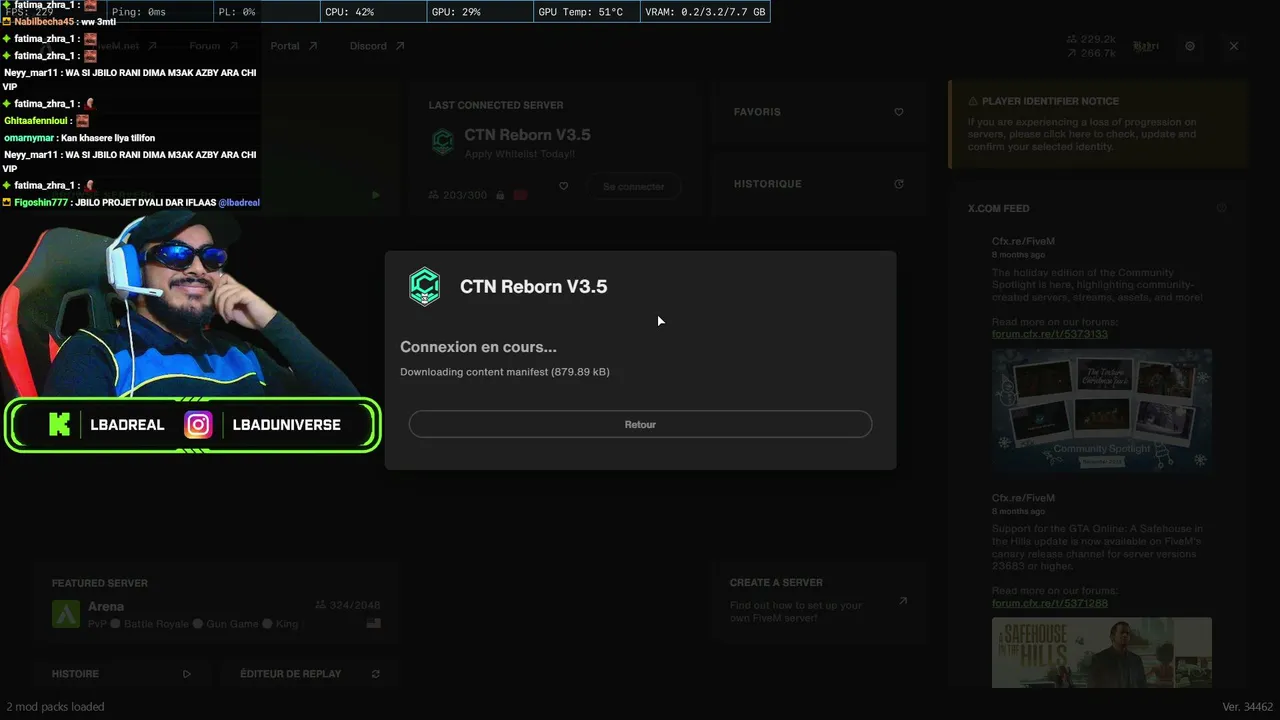Favorite the last connected server with the heart
The image size is (1280, 720).
point(564,186)
